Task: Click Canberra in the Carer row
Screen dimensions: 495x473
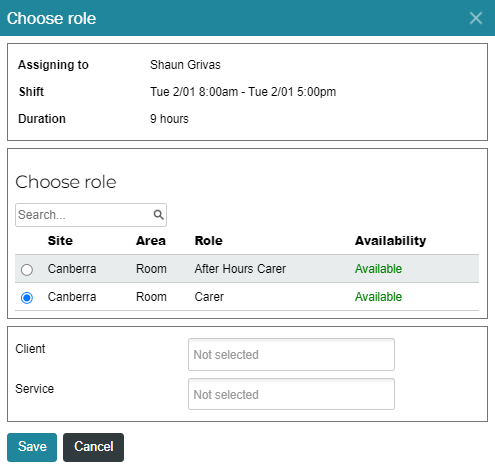Action: pos(72,297)
